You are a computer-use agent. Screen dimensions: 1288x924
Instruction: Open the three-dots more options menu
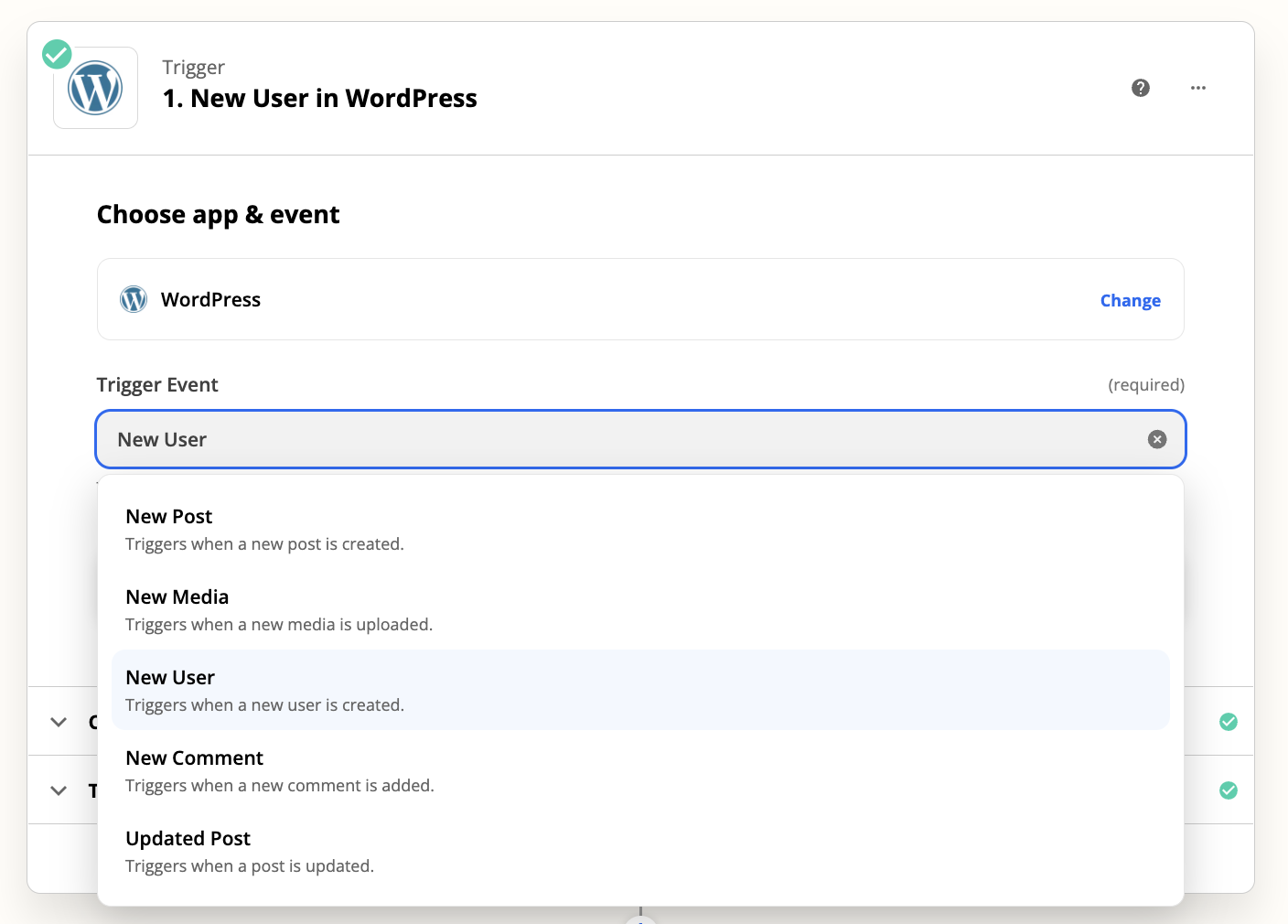point(1197,88)
